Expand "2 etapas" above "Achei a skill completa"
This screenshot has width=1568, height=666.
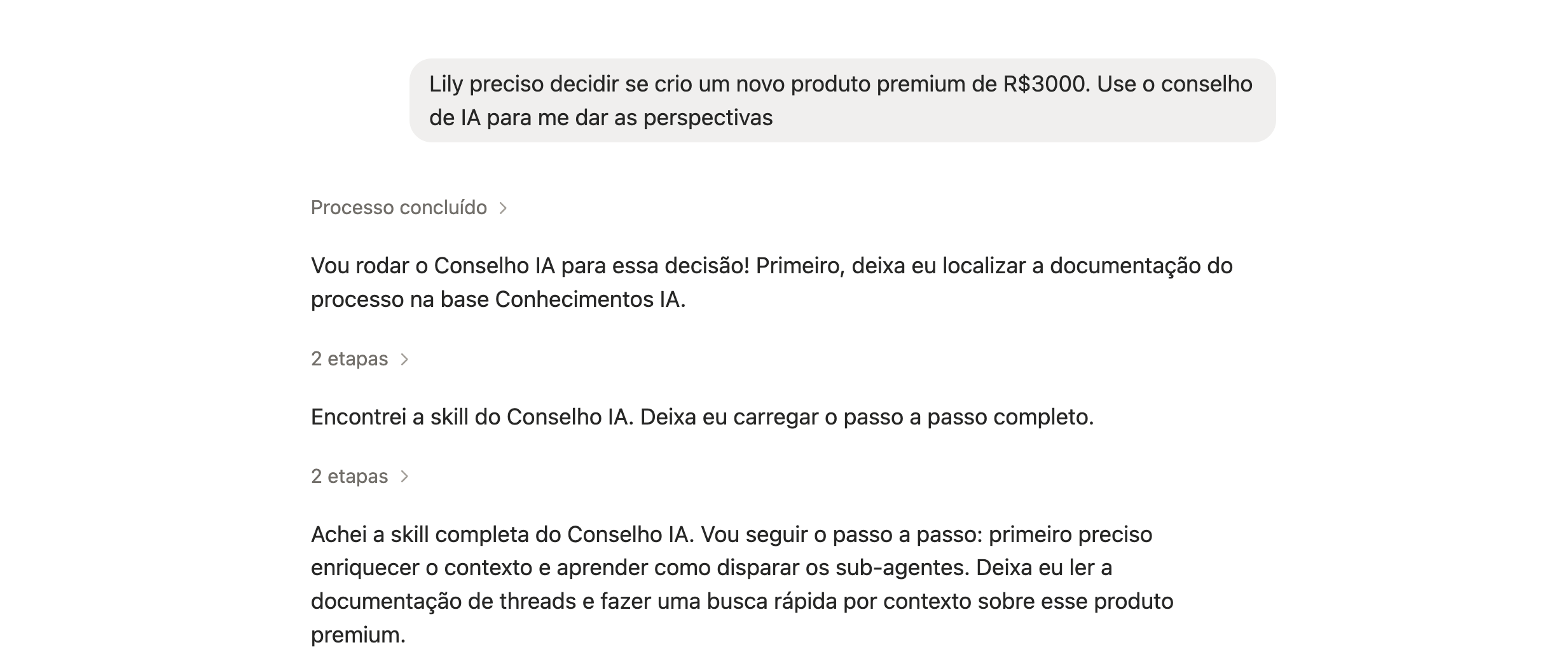[359, 477]
